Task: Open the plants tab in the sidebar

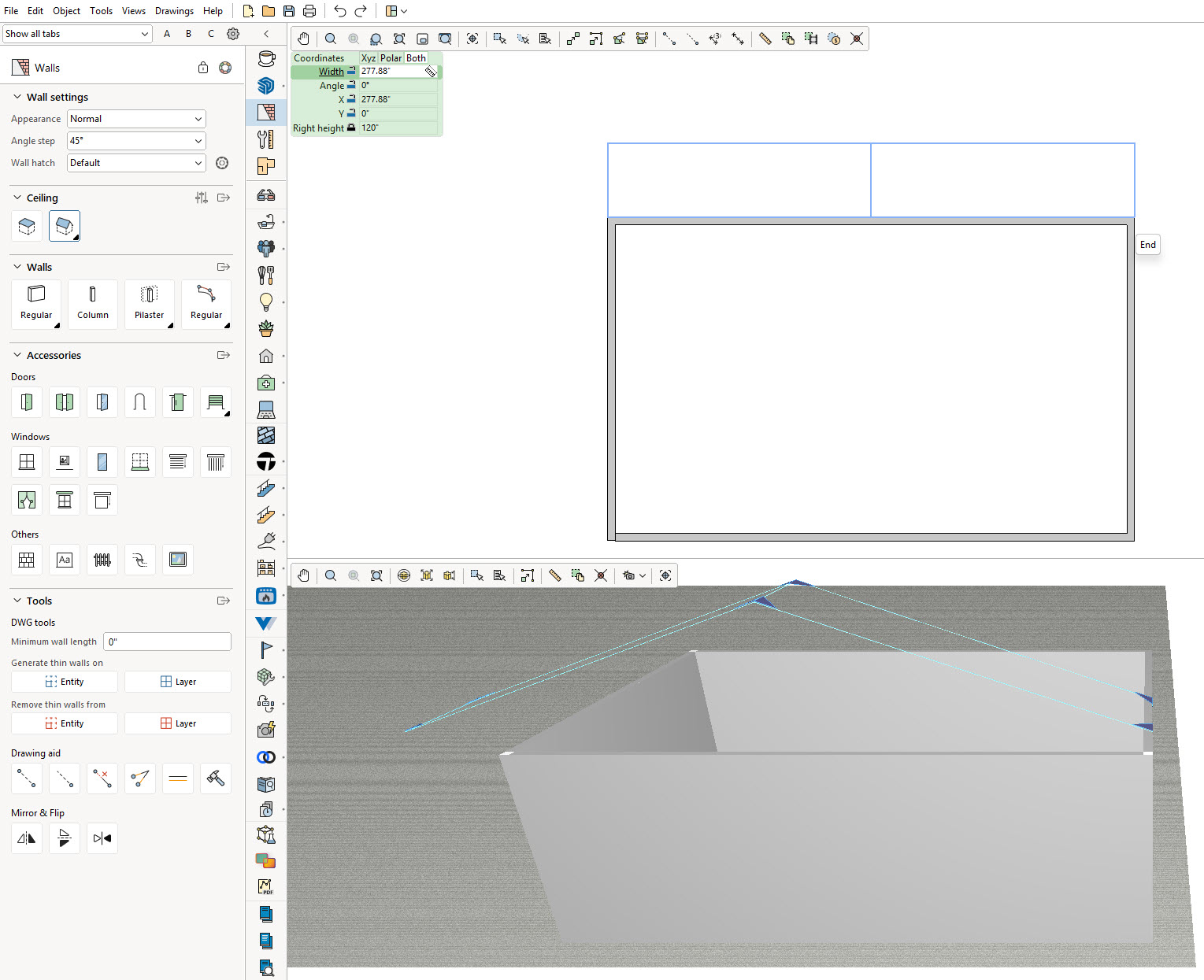Action: coord(266,328)
